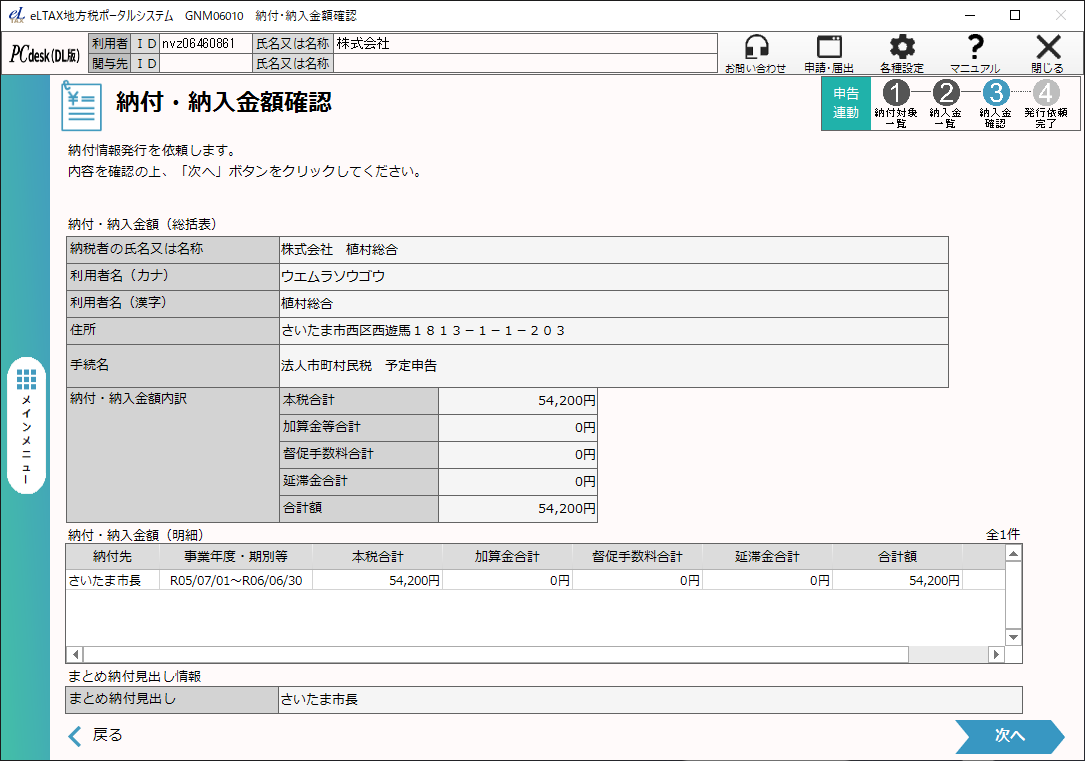Click the 申告連動 indicator

click(x=846, y=103)
